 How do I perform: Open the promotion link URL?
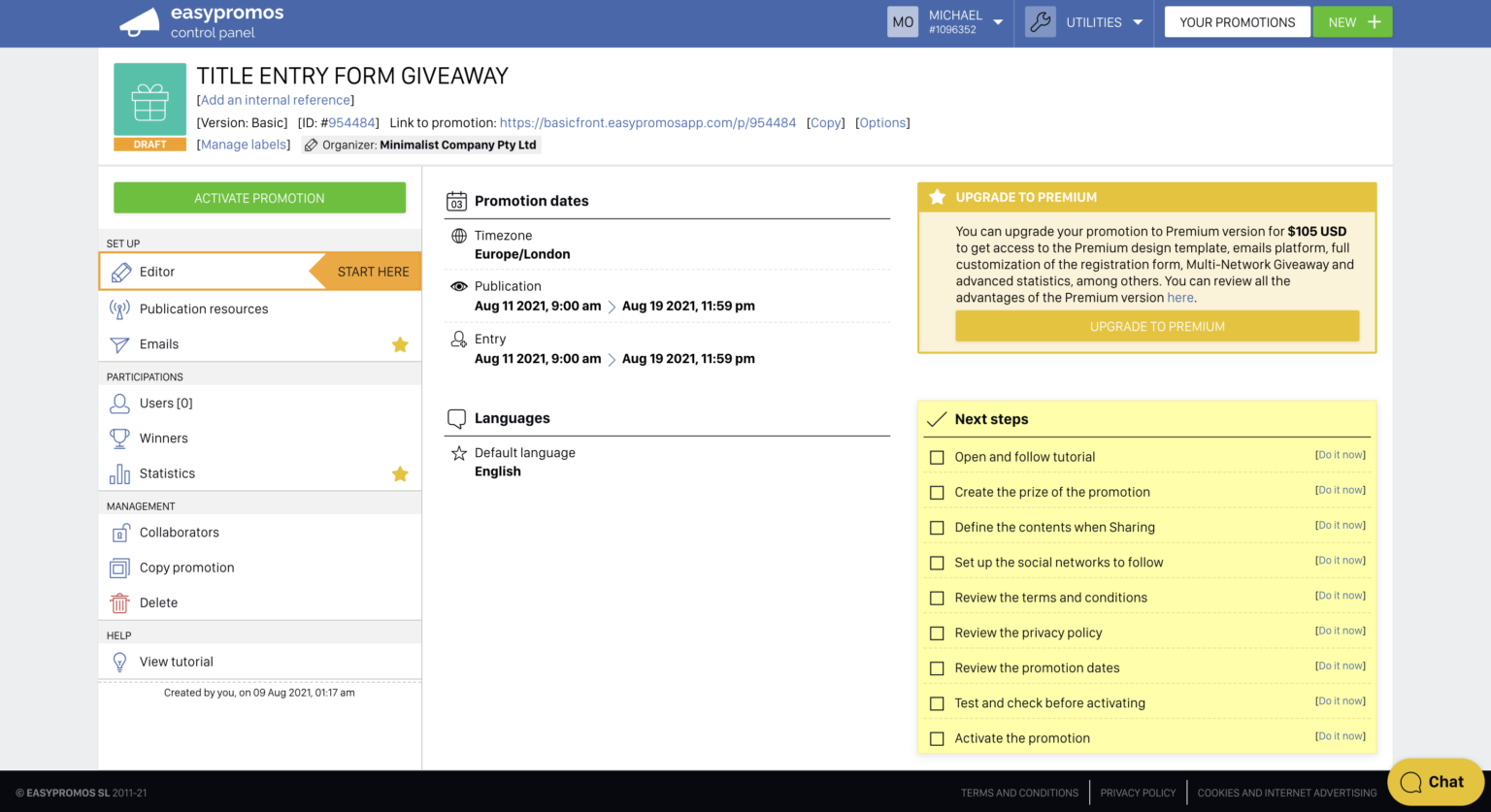647,122
